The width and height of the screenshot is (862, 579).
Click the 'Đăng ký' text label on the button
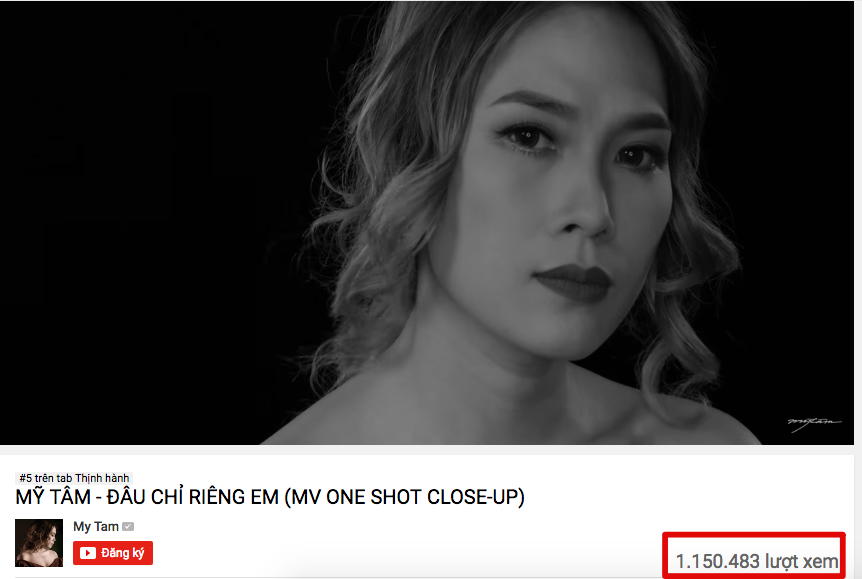tap(123, 553)
